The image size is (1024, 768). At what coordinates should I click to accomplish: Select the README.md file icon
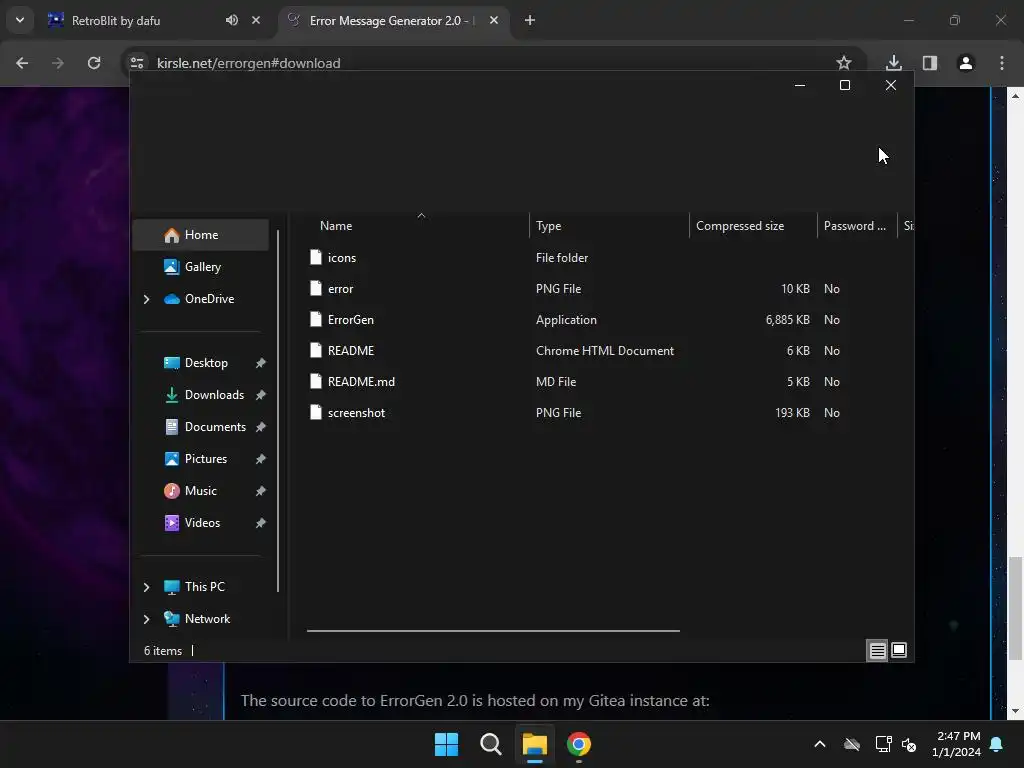(316, 381)
